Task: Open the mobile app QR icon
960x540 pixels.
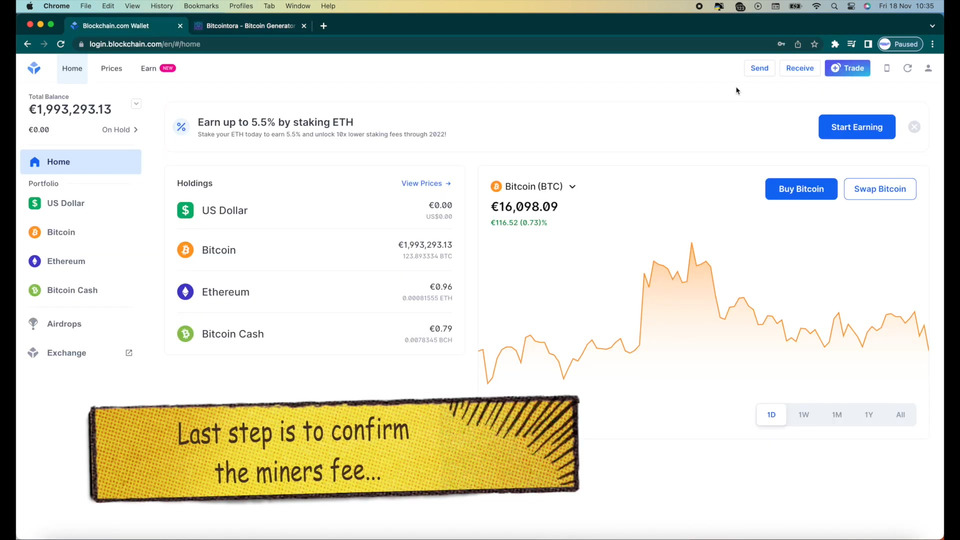Action: (887, 68)
